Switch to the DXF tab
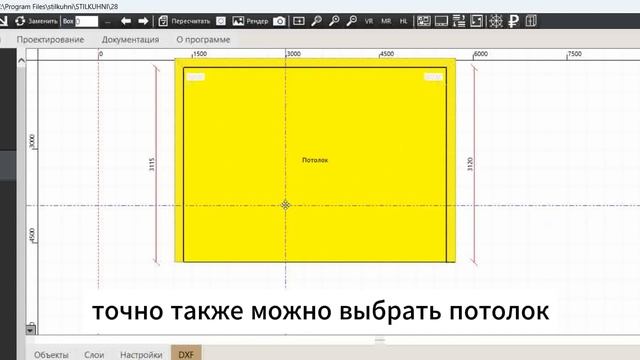640x360 pixels. coord(186,354)
